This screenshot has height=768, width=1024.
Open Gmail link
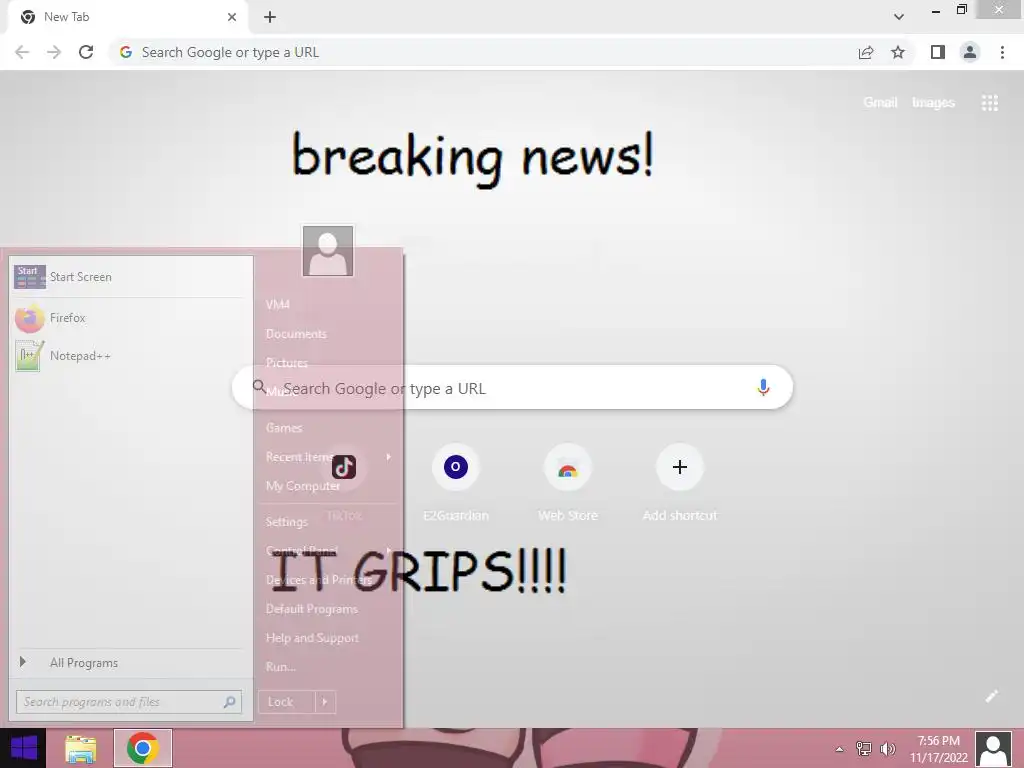tap(880, 103)
